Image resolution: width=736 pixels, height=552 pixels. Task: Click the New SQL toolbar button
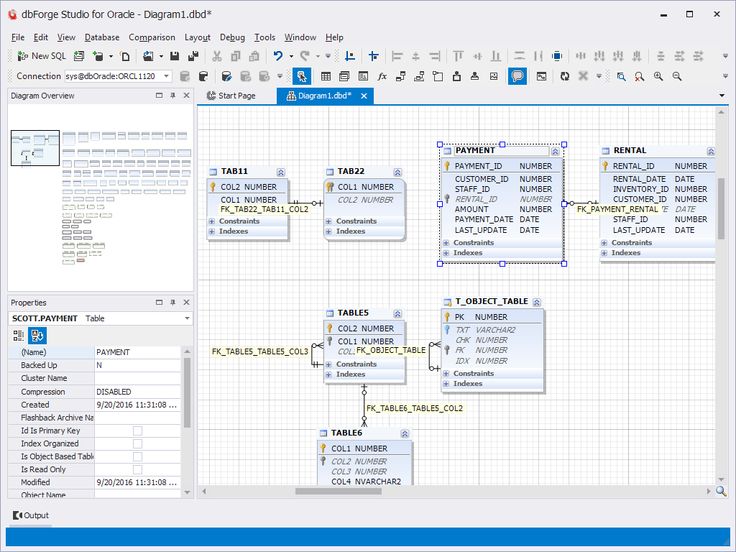click(41, 56)
